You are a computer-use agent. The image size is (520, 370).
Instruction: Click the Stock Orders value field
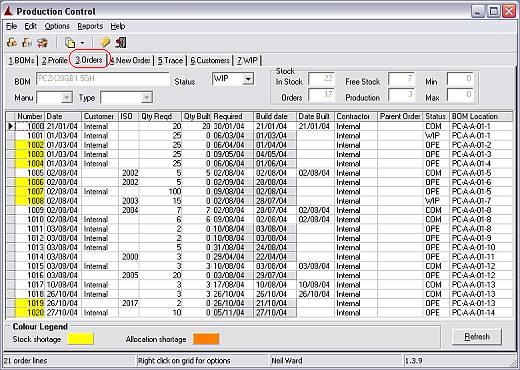coord(321,95)
